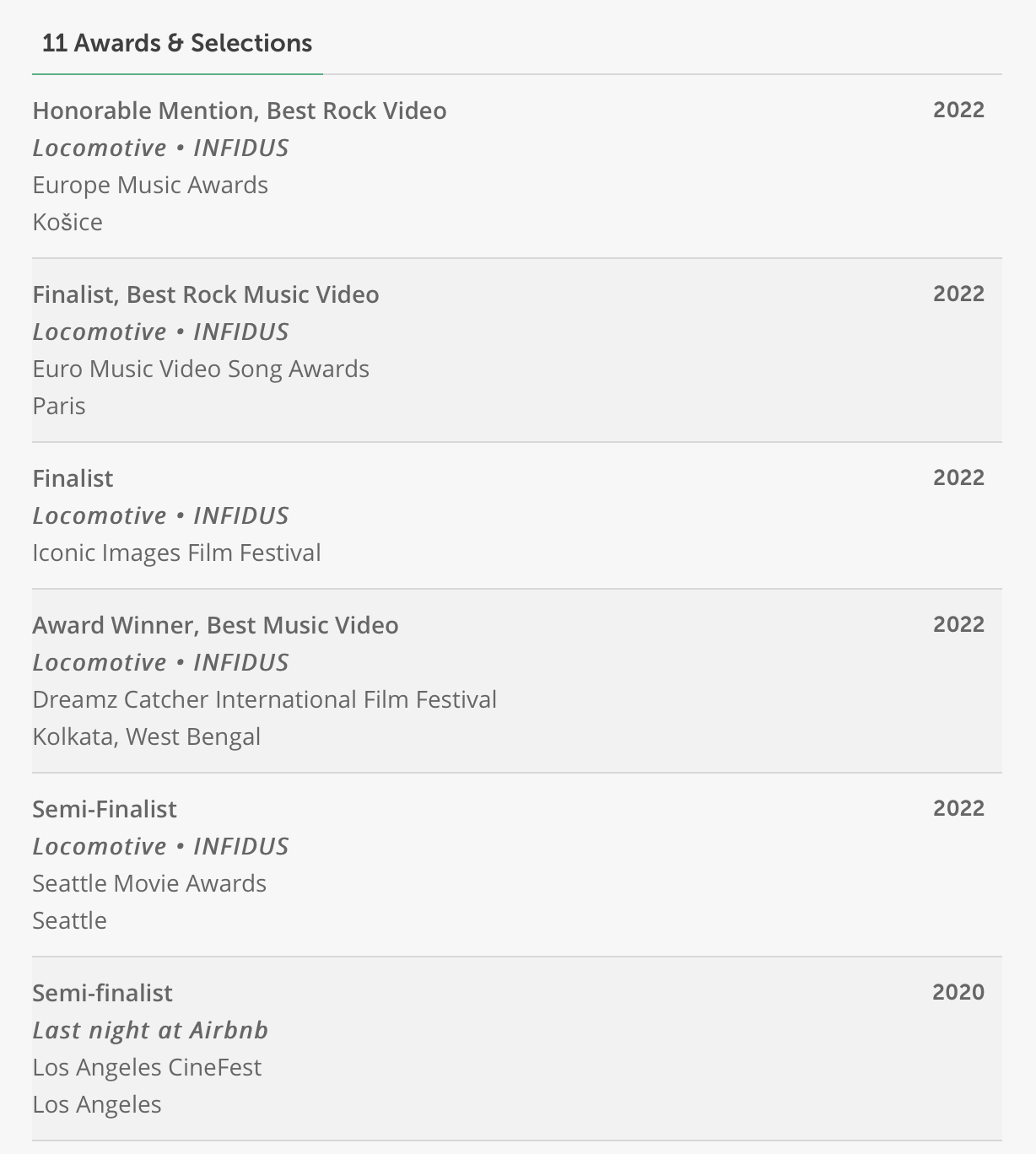This screenshot has height=1154, width=1036.
Task: Click Finalist, Best Rock Music Video title
Action: [x=206, y=294]
